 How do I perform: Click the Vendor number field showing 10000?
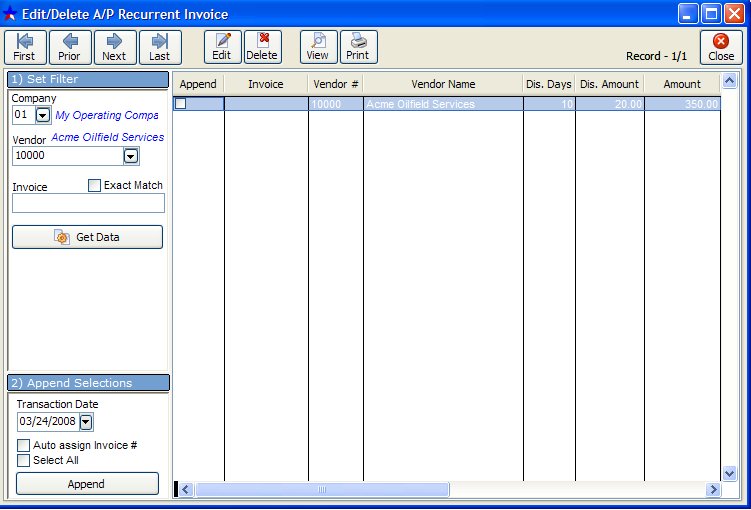pyautogui.click(x=68, y=156)
